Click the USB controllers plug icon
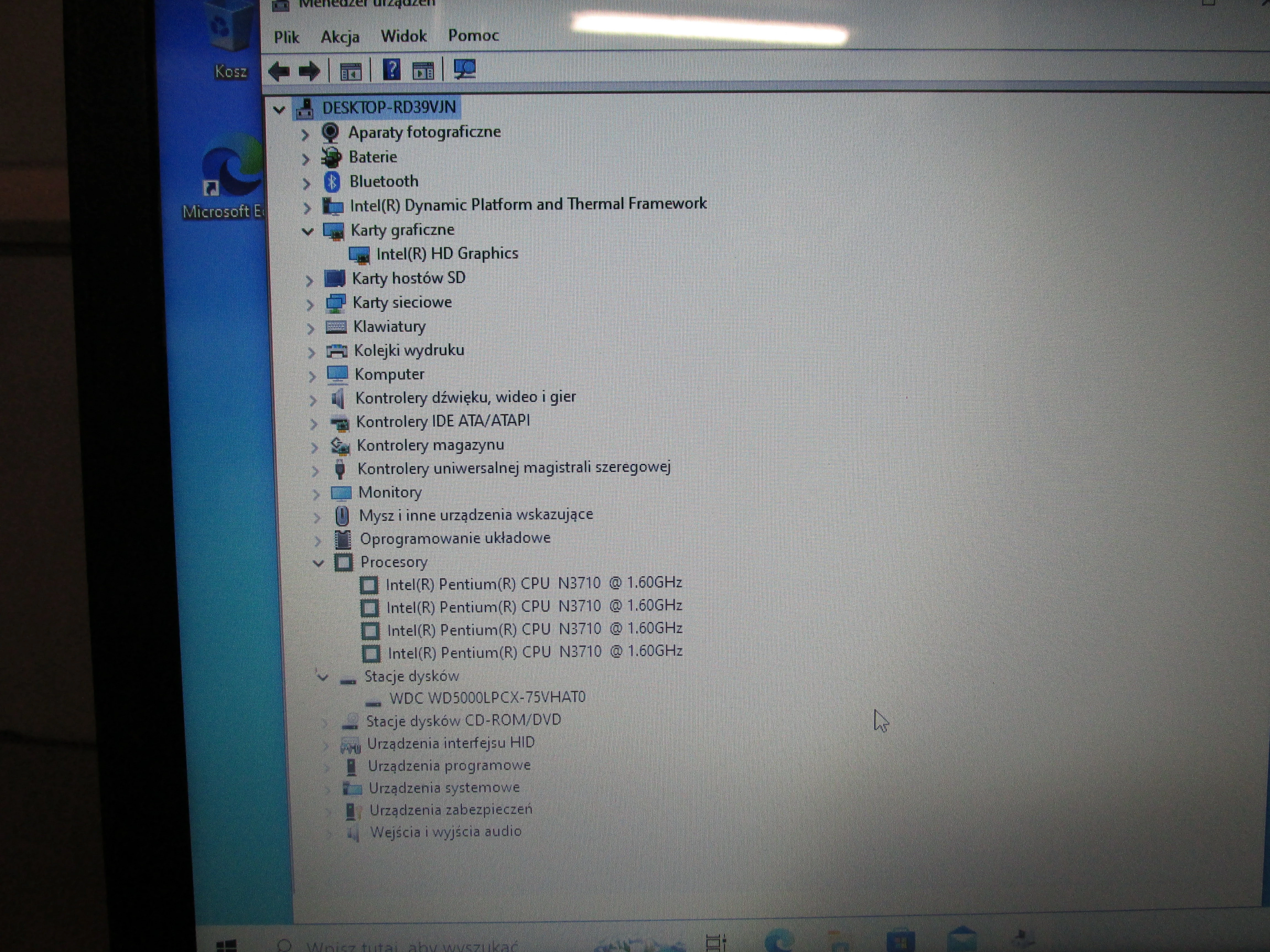This screenshot has width=1270, height=952. (340, 469)
